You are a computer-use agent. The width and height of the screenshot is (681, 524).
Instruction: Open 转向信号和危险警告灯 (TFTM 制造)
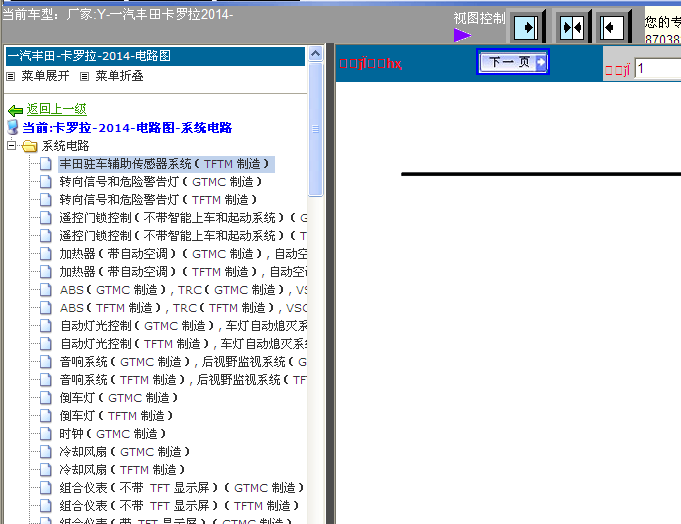coord(158,200)
